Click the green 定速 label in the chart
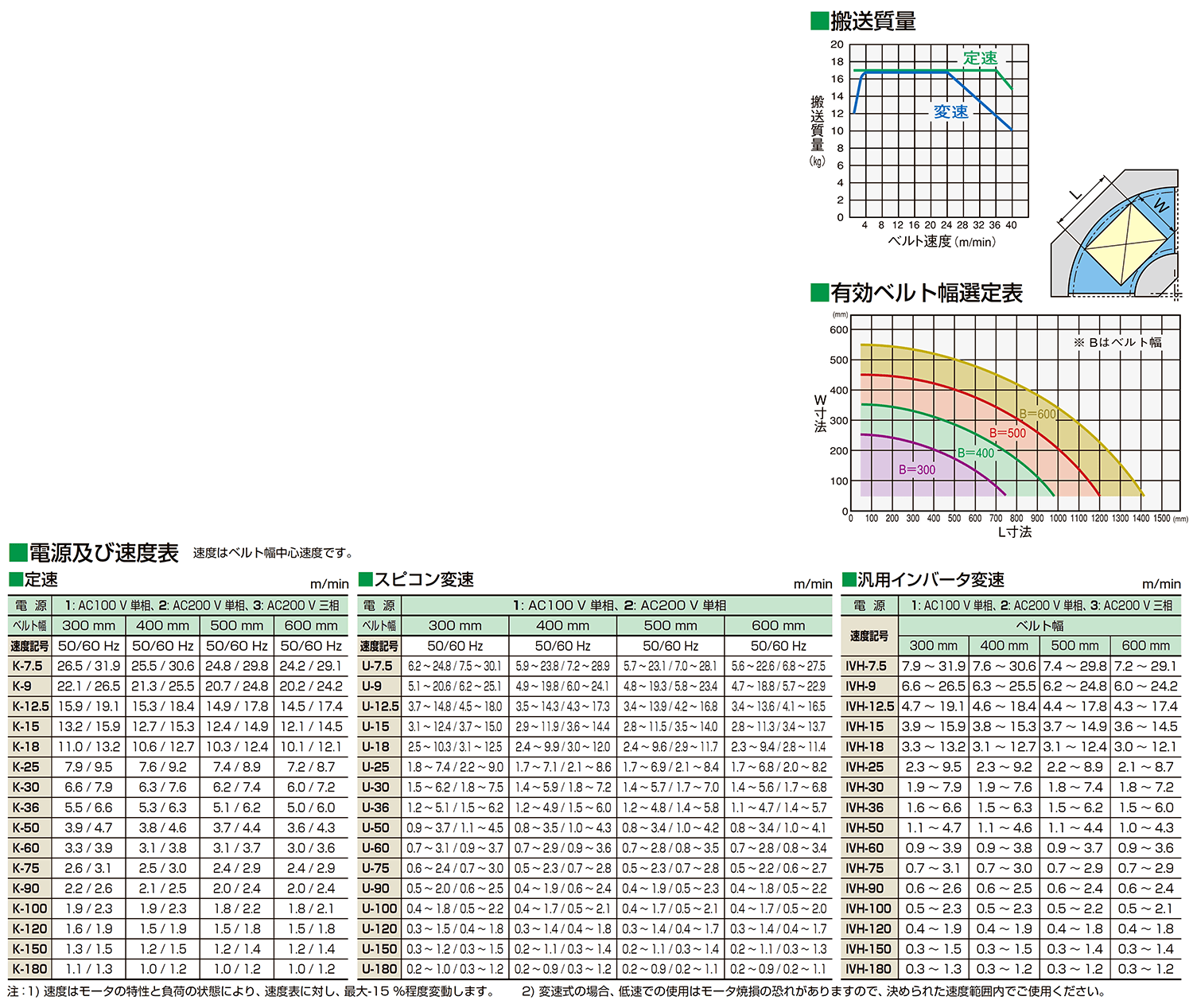This screenshot has width=1193, height=1008. 980,58
